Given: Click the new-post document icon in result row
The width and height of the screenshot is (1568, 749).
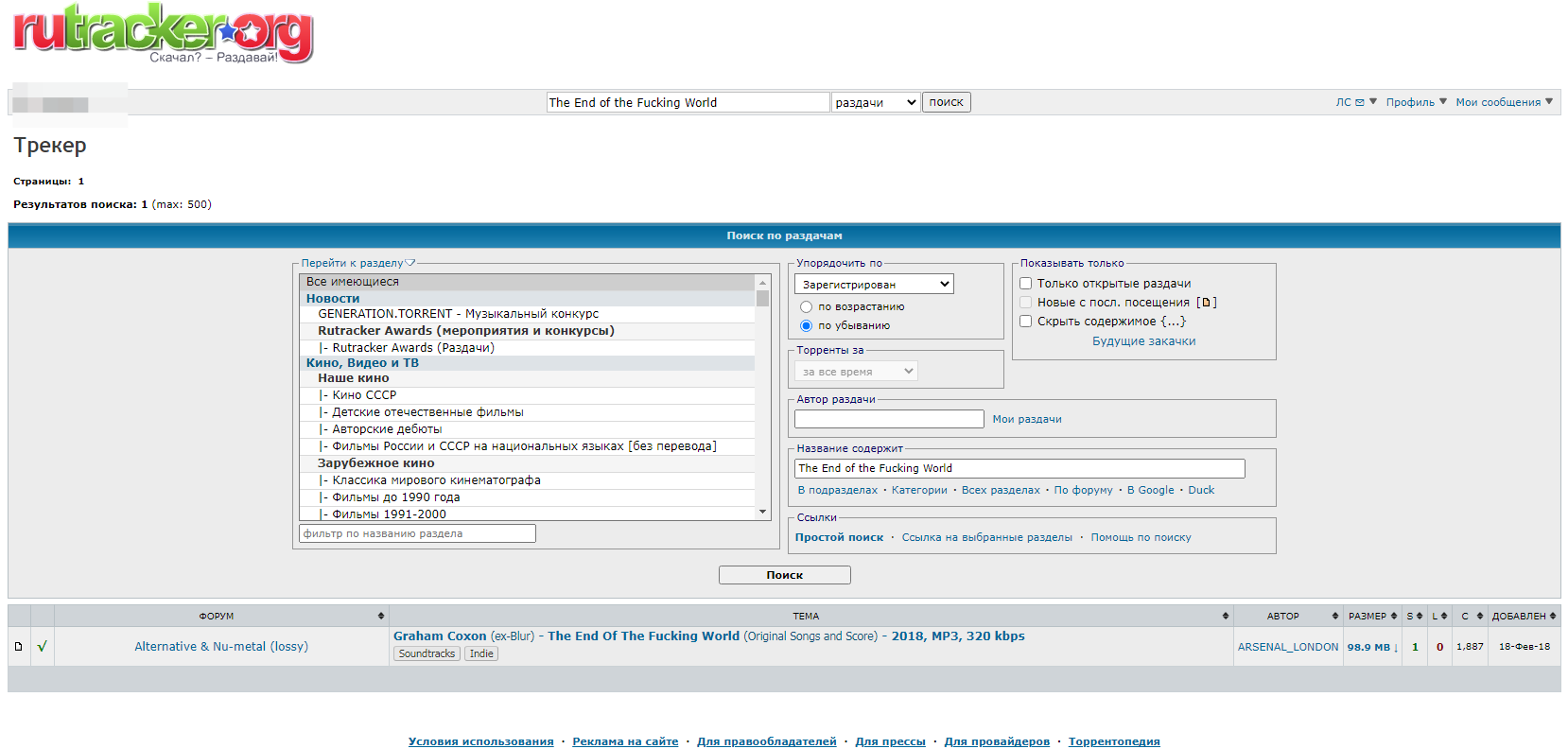Looking at the screenshot, I should [18, 647].
